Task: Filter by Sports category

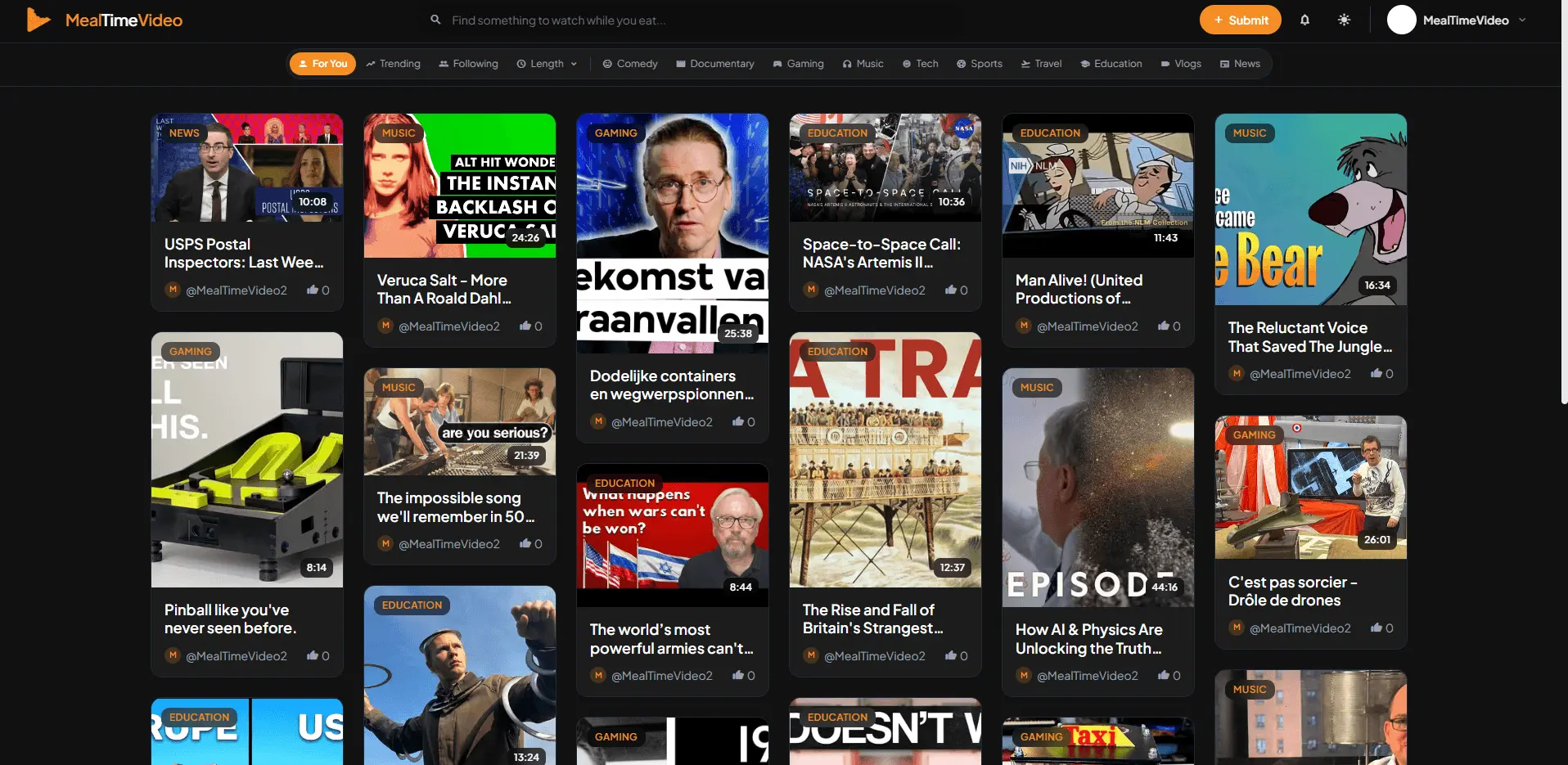Action: 980,64
